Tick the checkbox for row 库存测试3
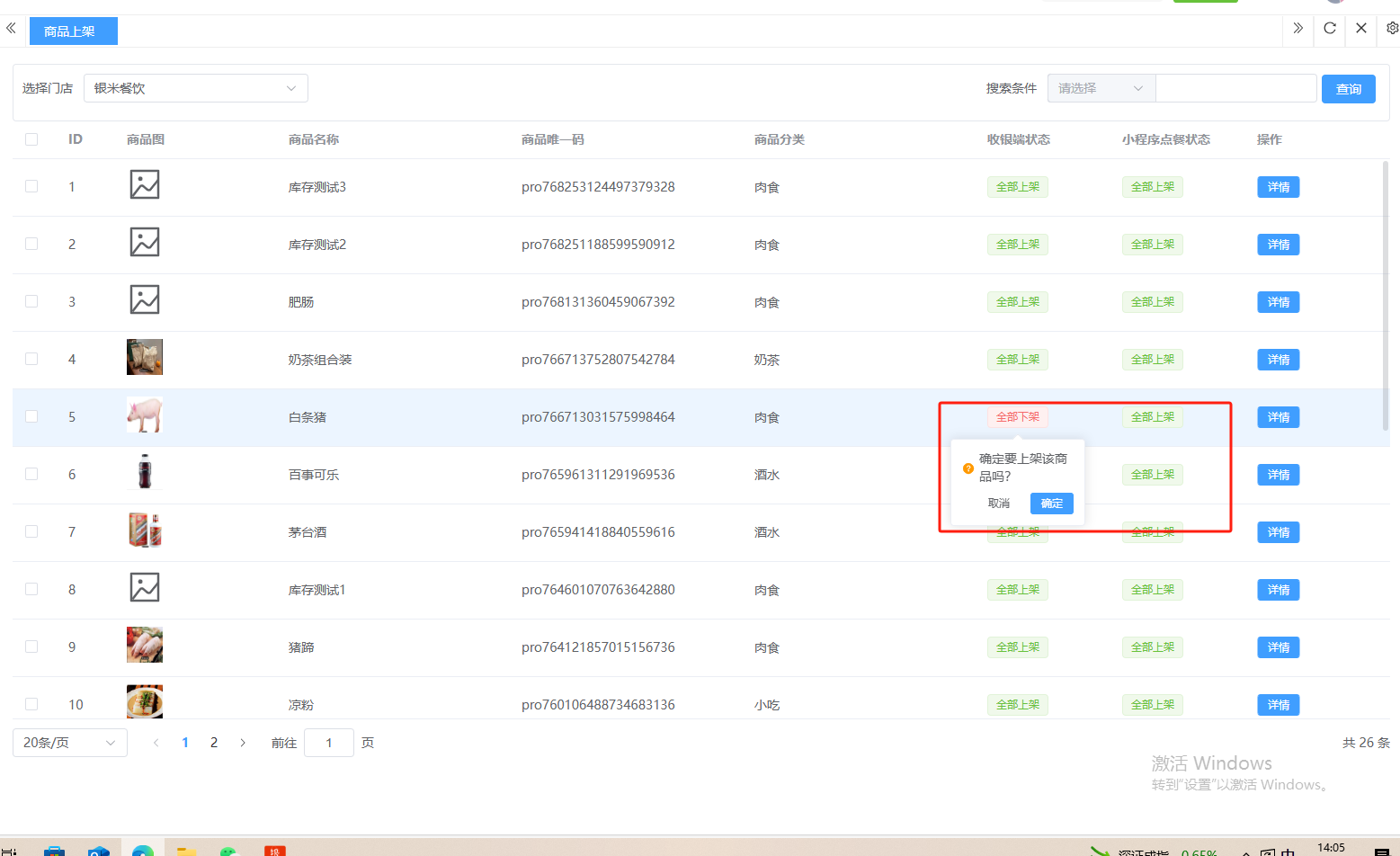The image size is (1400, 856). click(x=31, y=186)
